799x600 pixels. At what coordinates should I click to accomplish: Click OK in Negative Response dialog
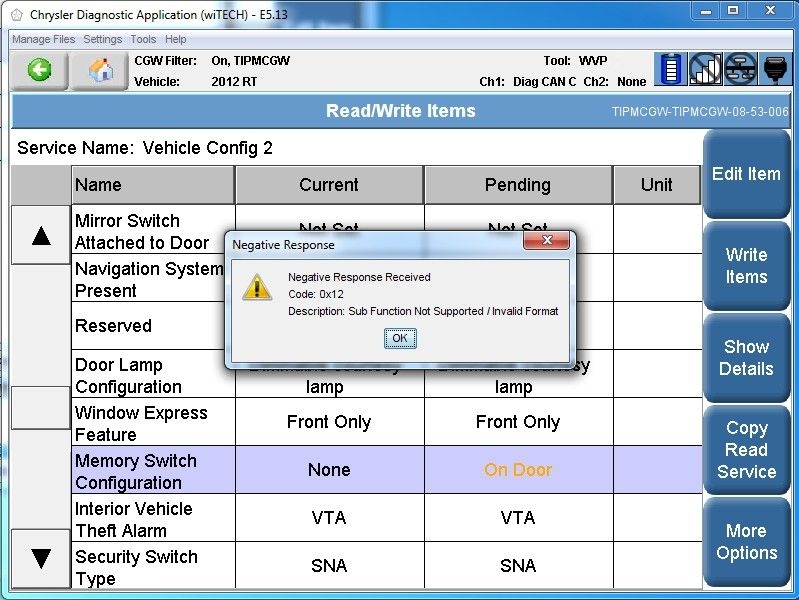click(400, 338)
